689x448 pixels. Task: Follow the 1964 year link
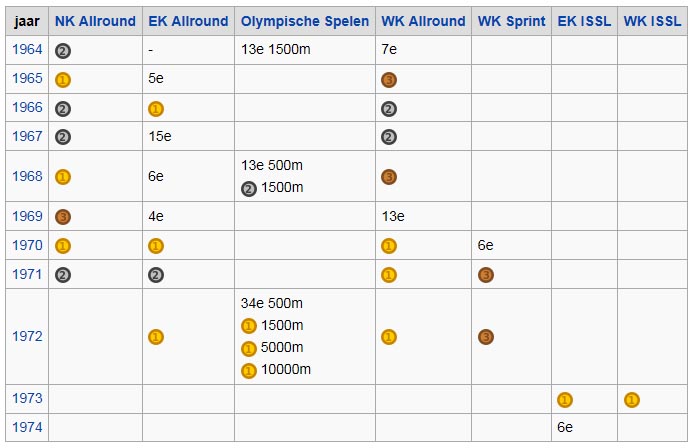pyautogui.click(x=27, y=49)
